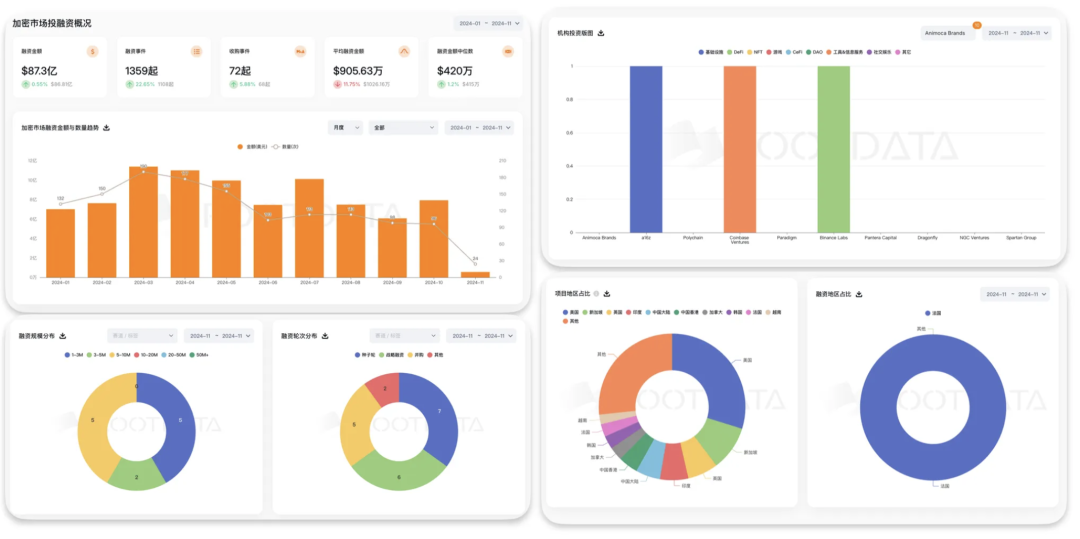Click the 1359起 funding events value
This screenshot has height=539, width=1080.
(142, 70)
